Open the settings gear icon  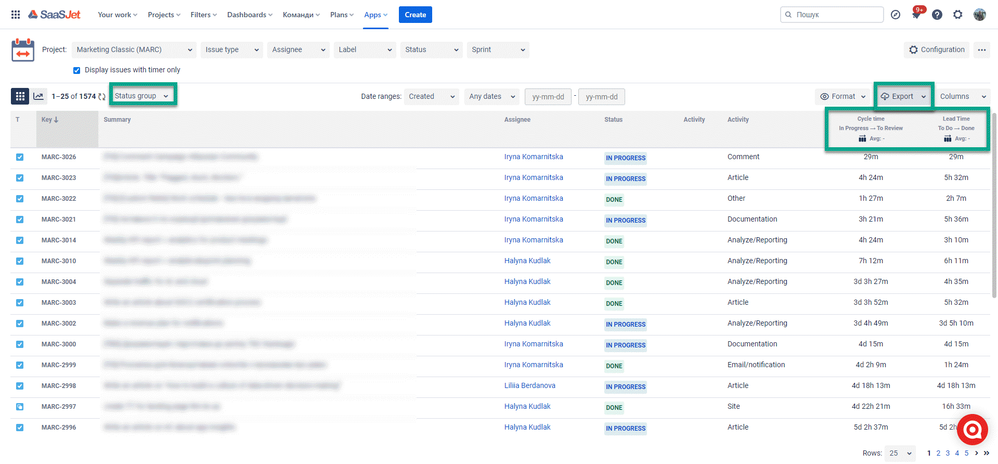point(958,15)
